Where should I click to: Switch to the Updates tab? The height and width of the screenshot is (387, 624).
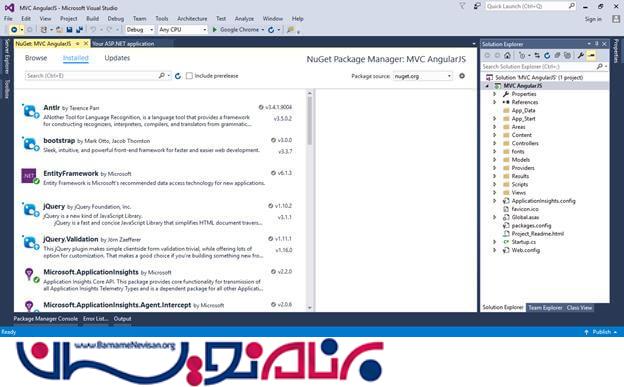pos(117,58)
